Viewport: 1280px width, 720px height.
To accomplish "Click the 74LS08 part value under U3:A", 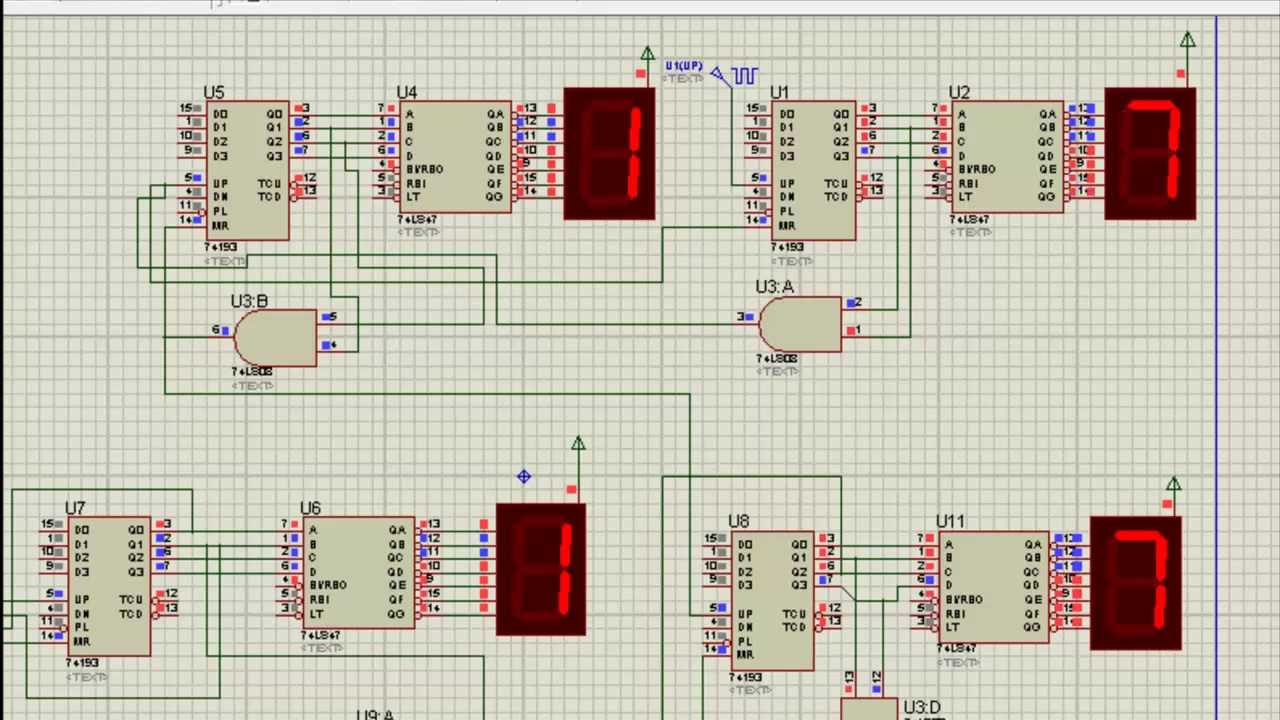I will pyautogui.click(x=778, y=358).
